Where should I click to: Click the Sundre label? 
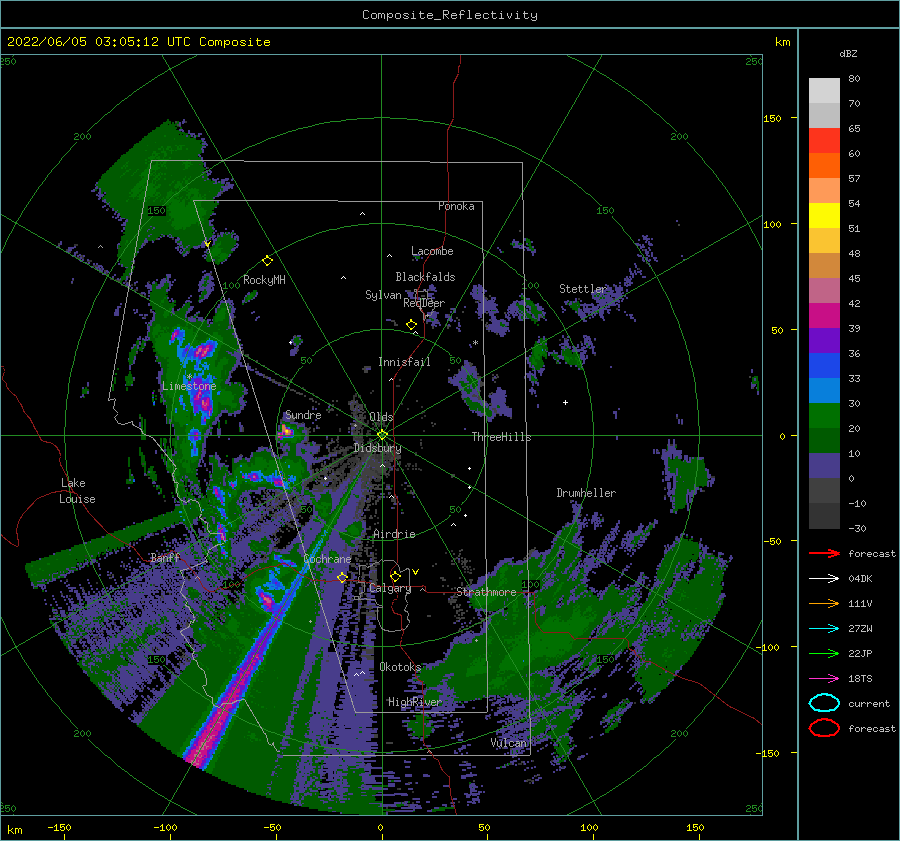click(x=303, y=415)
